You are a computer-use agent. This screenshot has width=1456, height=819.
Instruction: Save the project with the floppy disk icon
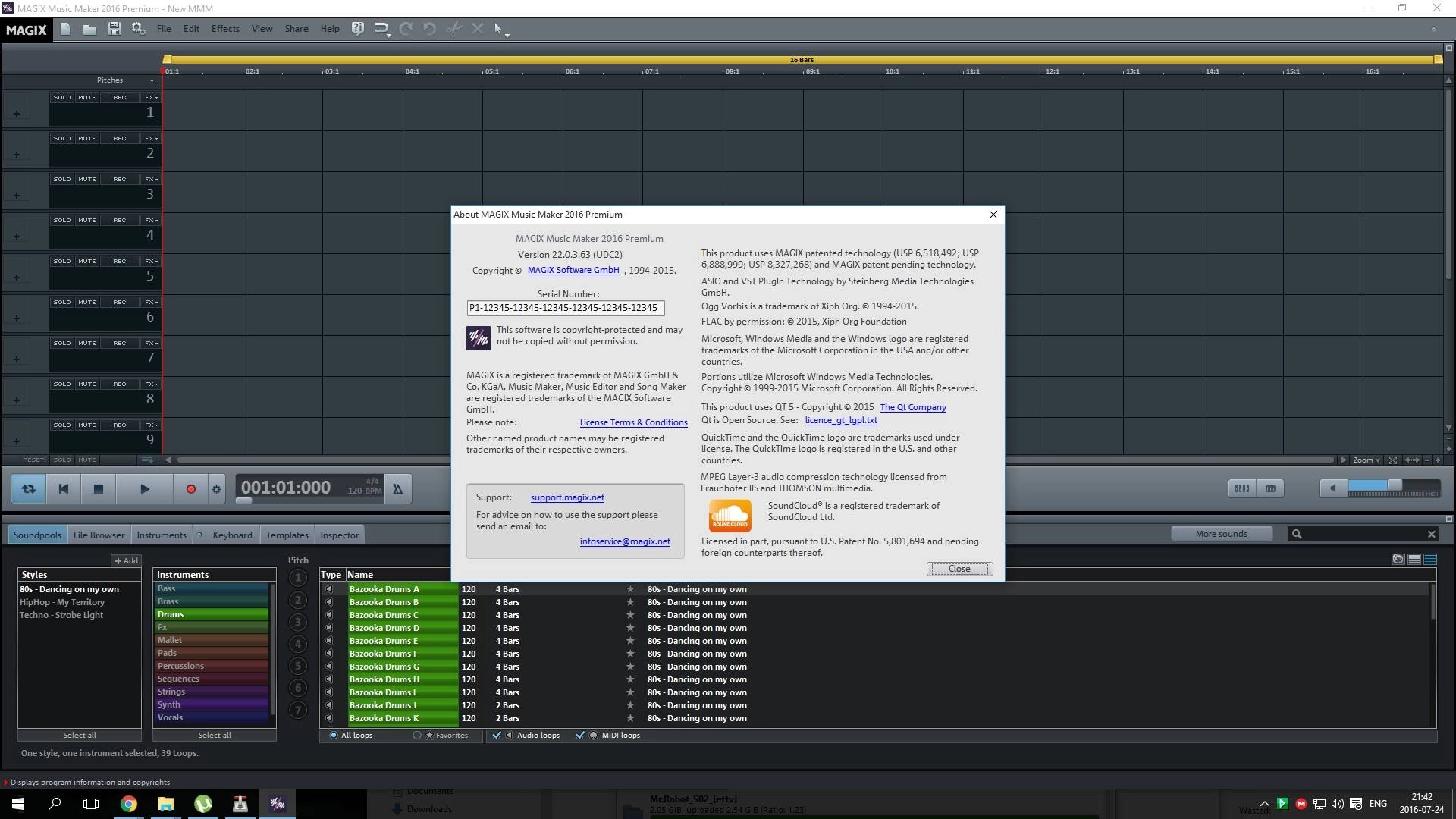115,29
